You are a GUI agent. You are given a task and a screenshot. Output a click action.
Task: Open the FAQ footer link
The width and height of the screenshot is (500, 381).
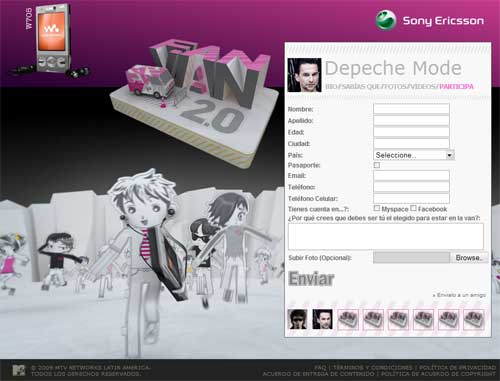coord(320,367)
